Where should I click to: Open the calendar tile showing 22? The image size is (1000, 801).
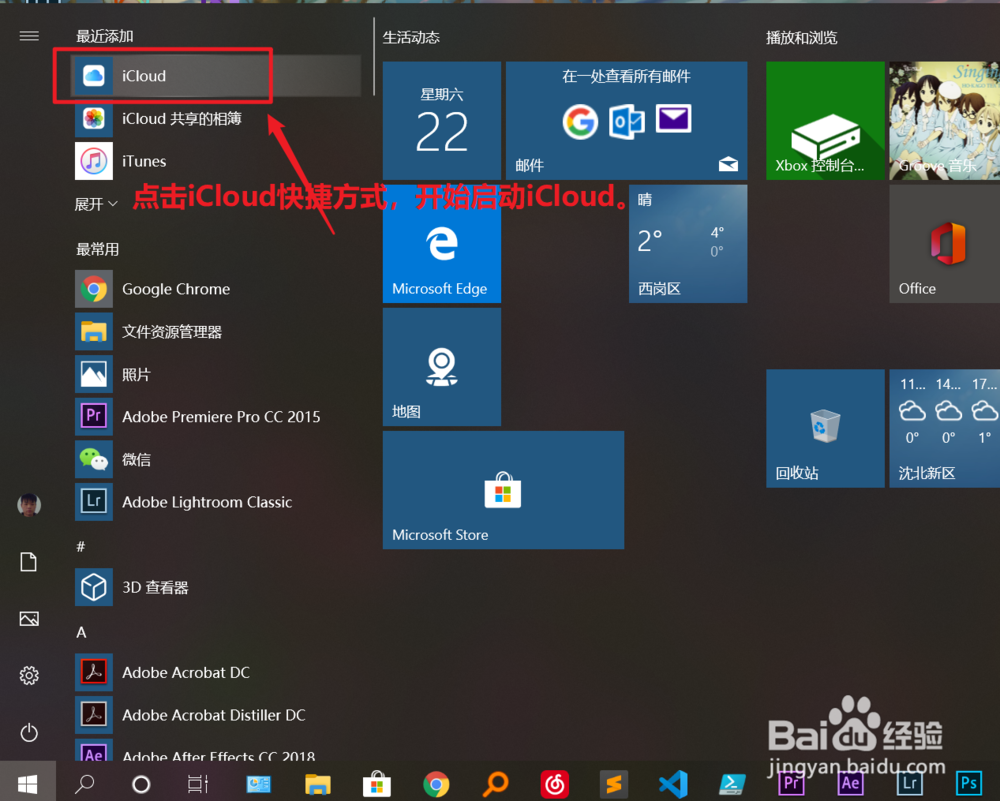coord(441,121)
